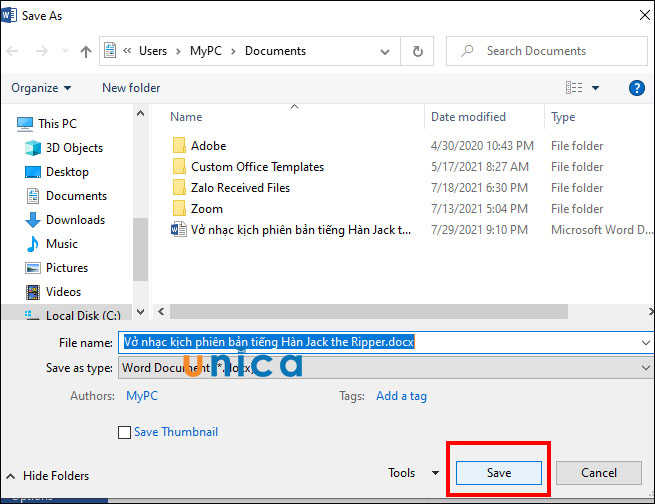Click the Adobe folder icon
The width and height of the screenshot is (655, 504).
(x=179, y=145)
